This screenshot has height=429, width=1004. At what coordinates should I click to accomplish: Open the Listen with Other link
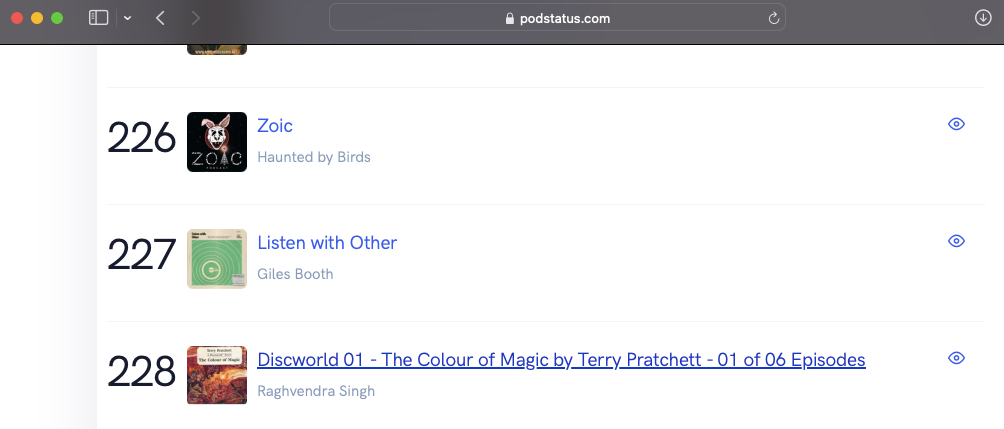(327, 243)
